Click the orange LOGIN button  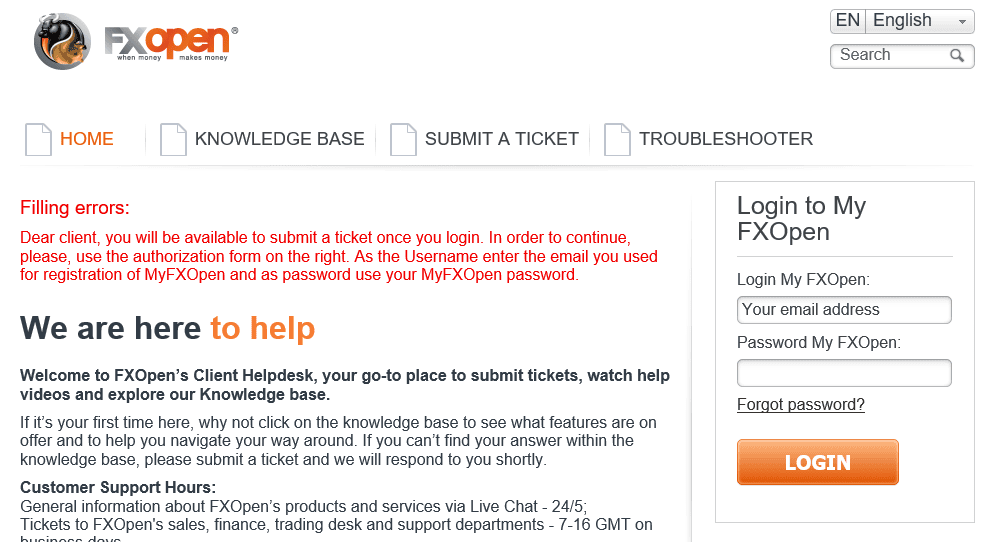pos(817,462)
